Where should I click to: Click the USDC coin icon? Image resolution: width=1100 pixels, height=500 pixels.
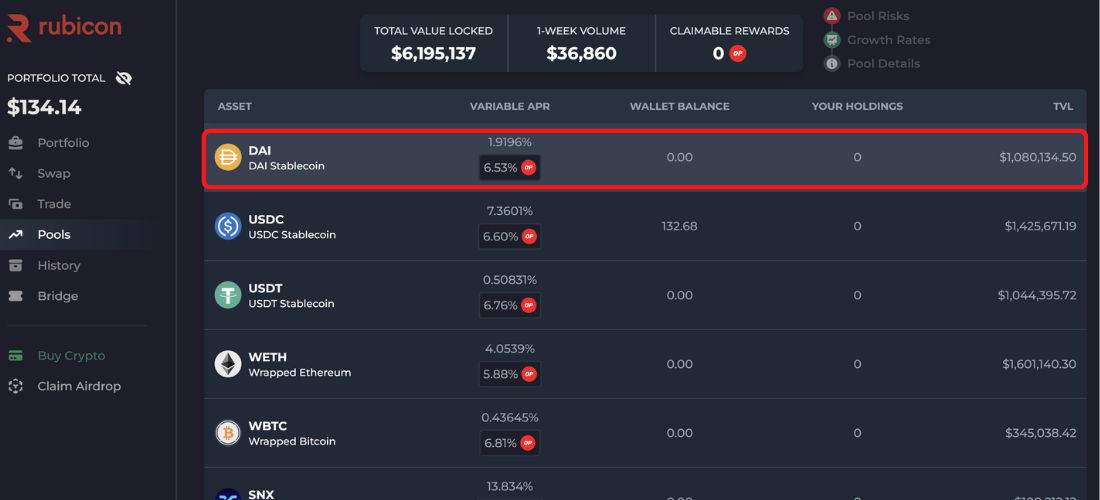pos(228,226)
